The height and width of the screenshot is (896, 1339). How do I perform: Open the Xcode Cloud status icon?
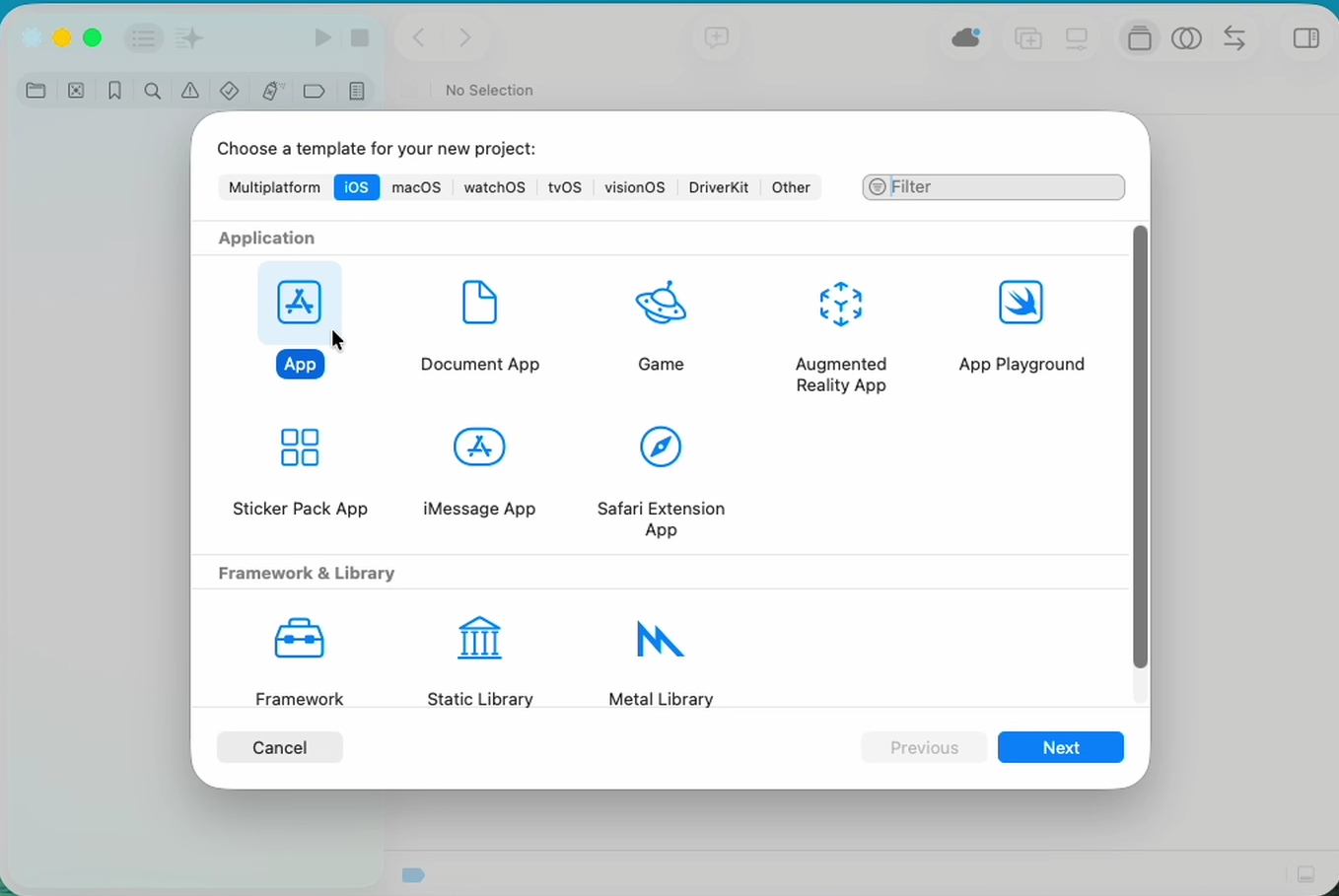tap(966, 38)
